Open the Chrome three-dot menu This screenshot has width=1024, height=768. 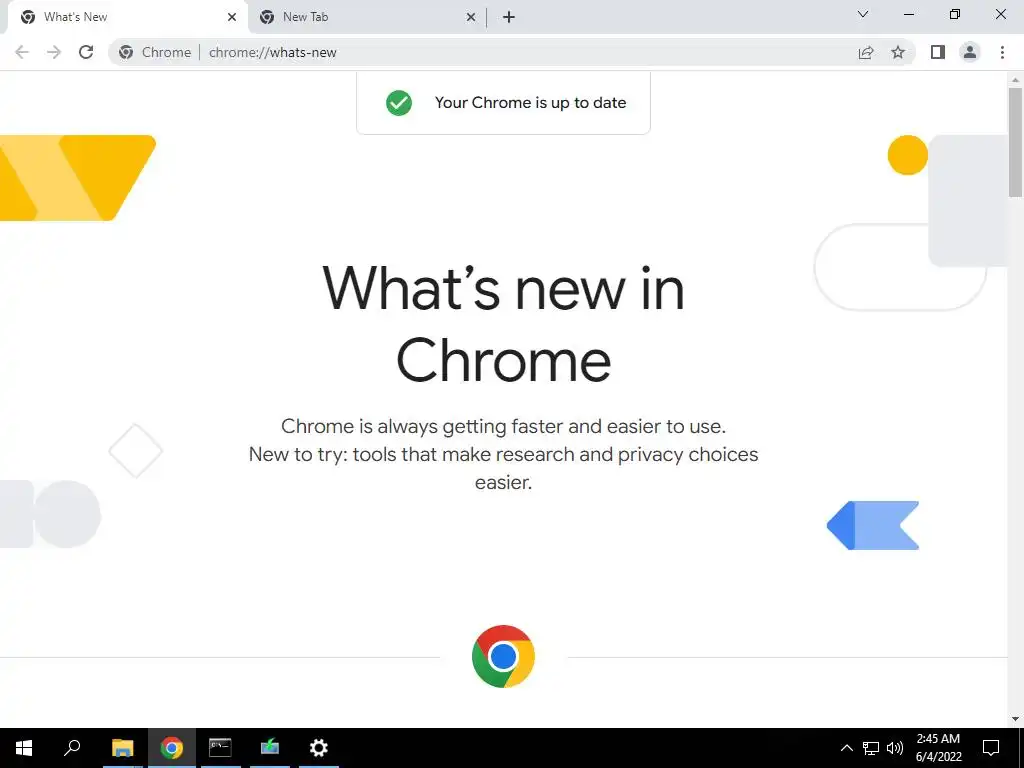(x=1002, y=52)
